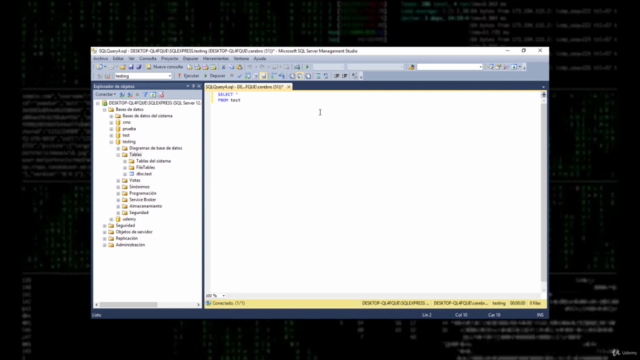Open the editor zoom percentage dropdown

coord(223,296)
